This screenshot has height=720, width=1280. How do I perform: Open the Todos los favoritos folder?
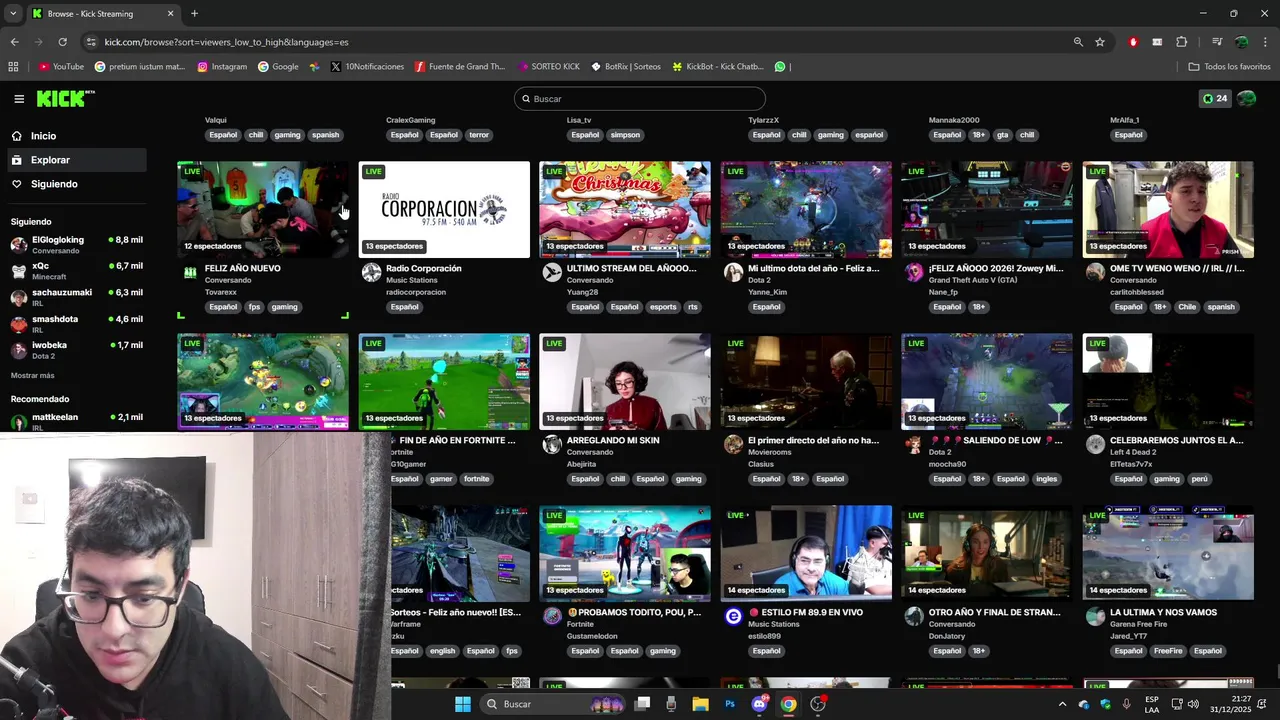click(1229, 67)
